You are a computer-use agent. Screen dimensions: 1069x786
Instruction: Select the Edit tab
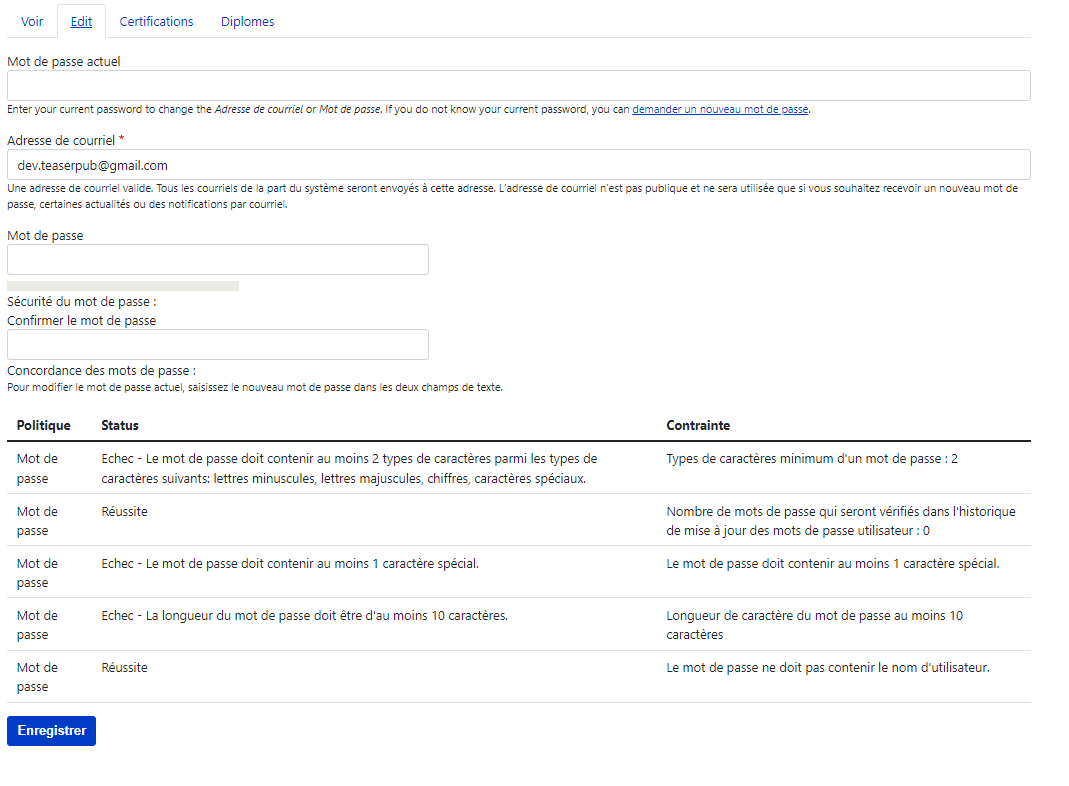coord(81,21)
